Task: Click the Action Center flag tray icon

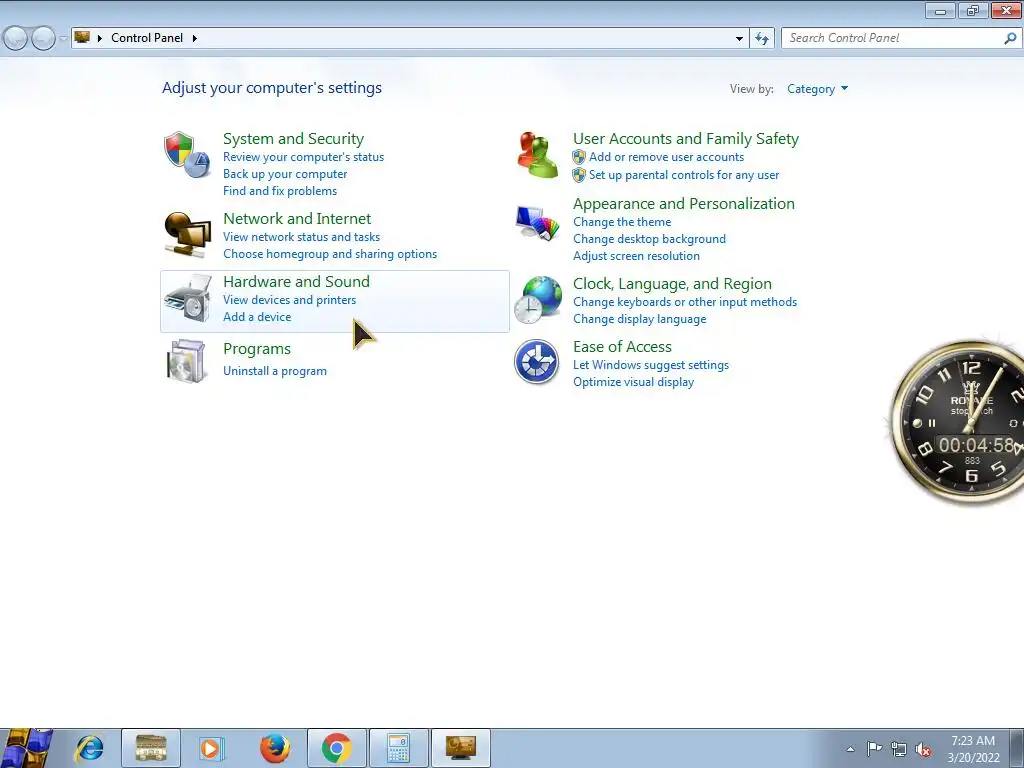Action: pyautogui.click(x=874, y=748)
